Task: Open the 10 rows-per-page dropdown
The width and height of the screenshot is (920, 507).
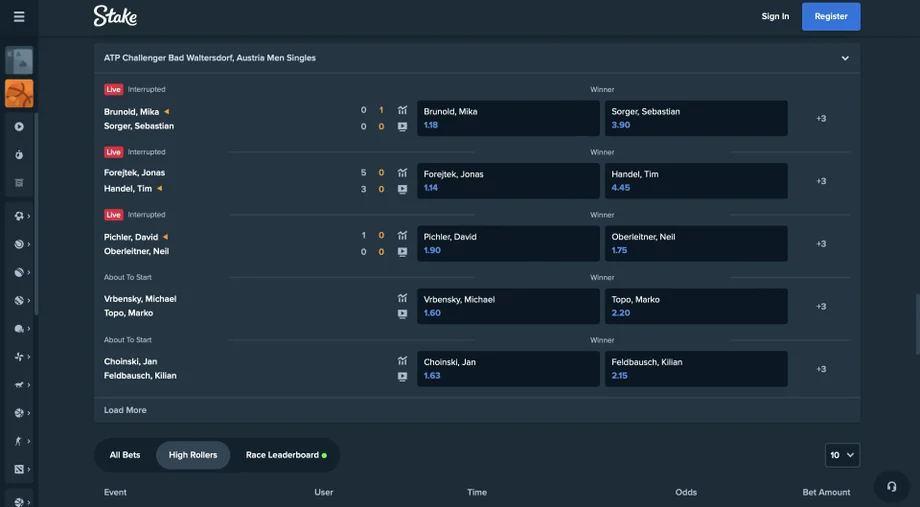Action: pos(842,455)
